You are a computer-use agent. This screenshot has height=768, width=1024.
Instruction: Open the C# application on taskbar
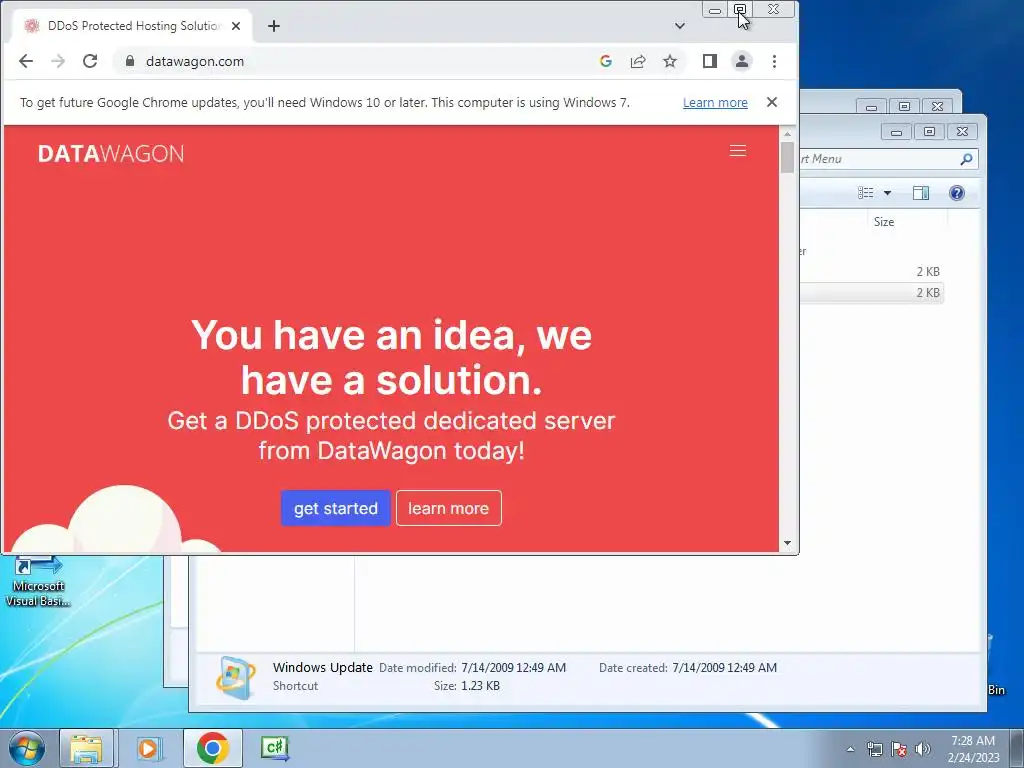pyautogui.click(x=274, y=748)
